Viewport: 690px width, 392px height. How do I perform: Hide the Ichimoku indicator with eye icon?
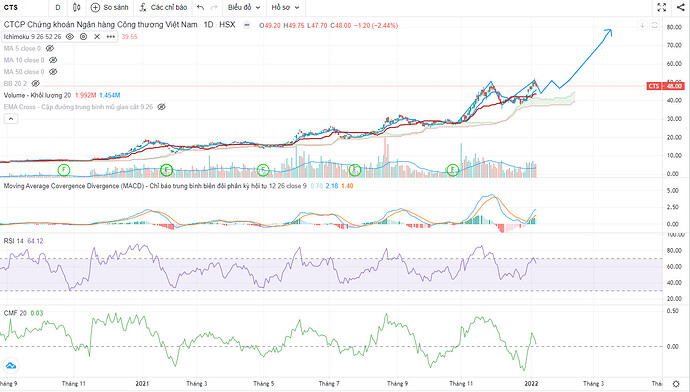(70, 37)
